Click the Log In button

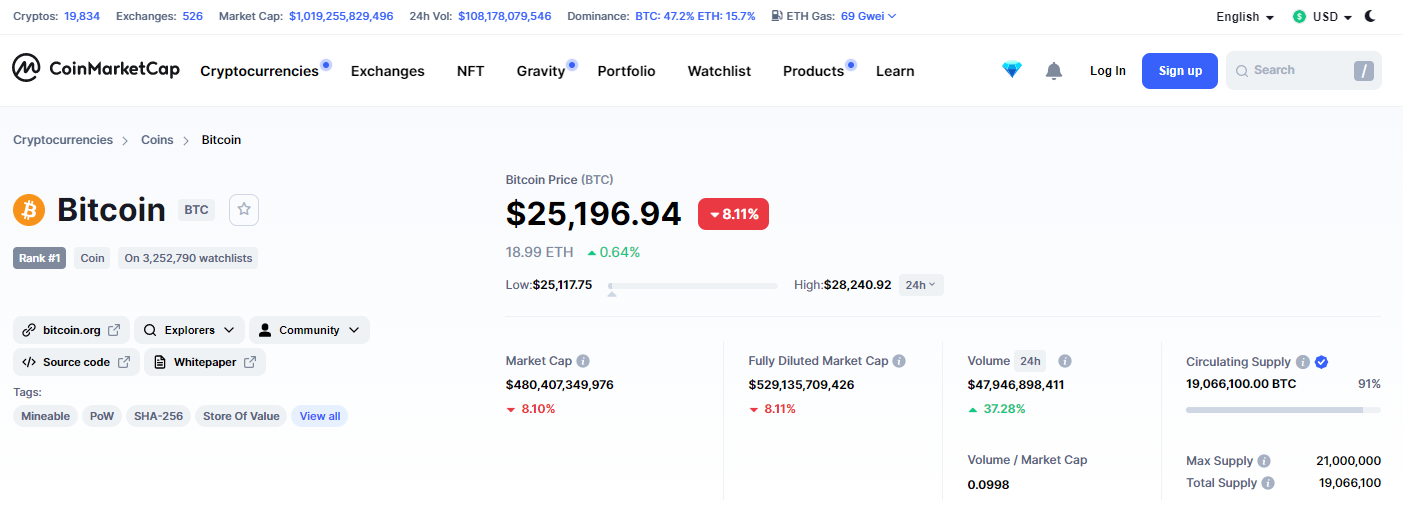coord(1108,71)
